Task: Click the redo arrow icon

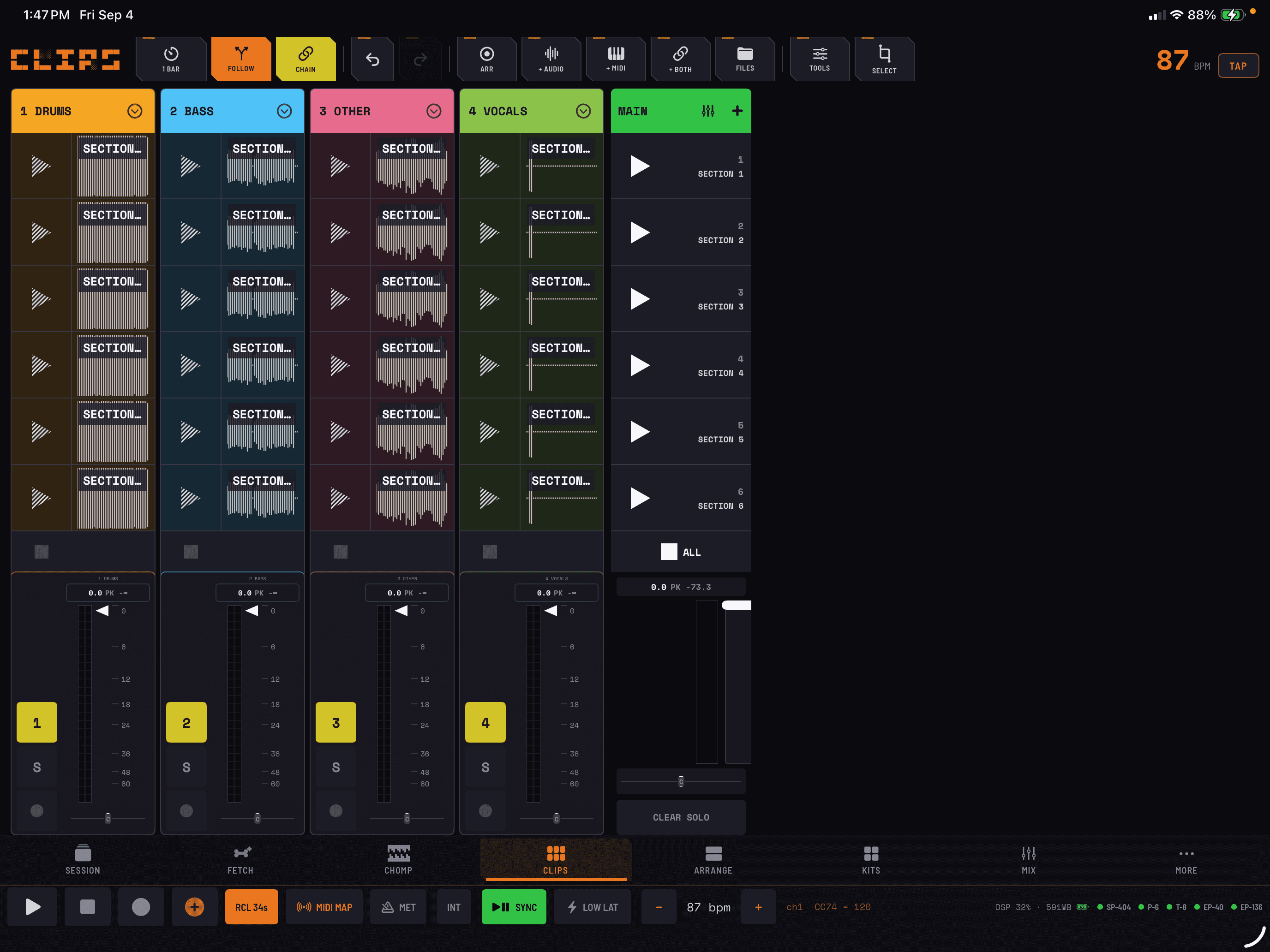Action: click(x=420, y=59)
